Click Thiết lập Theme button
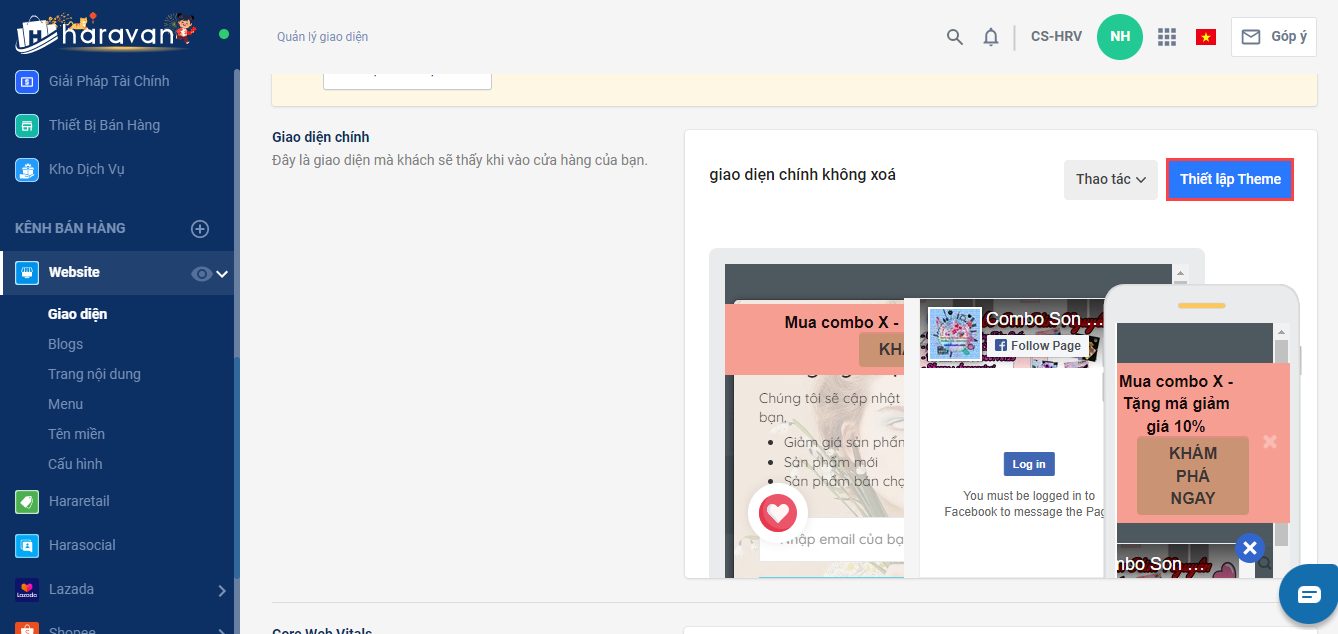This screenshot has height=634, width=1338. (x=1230, y=179)
